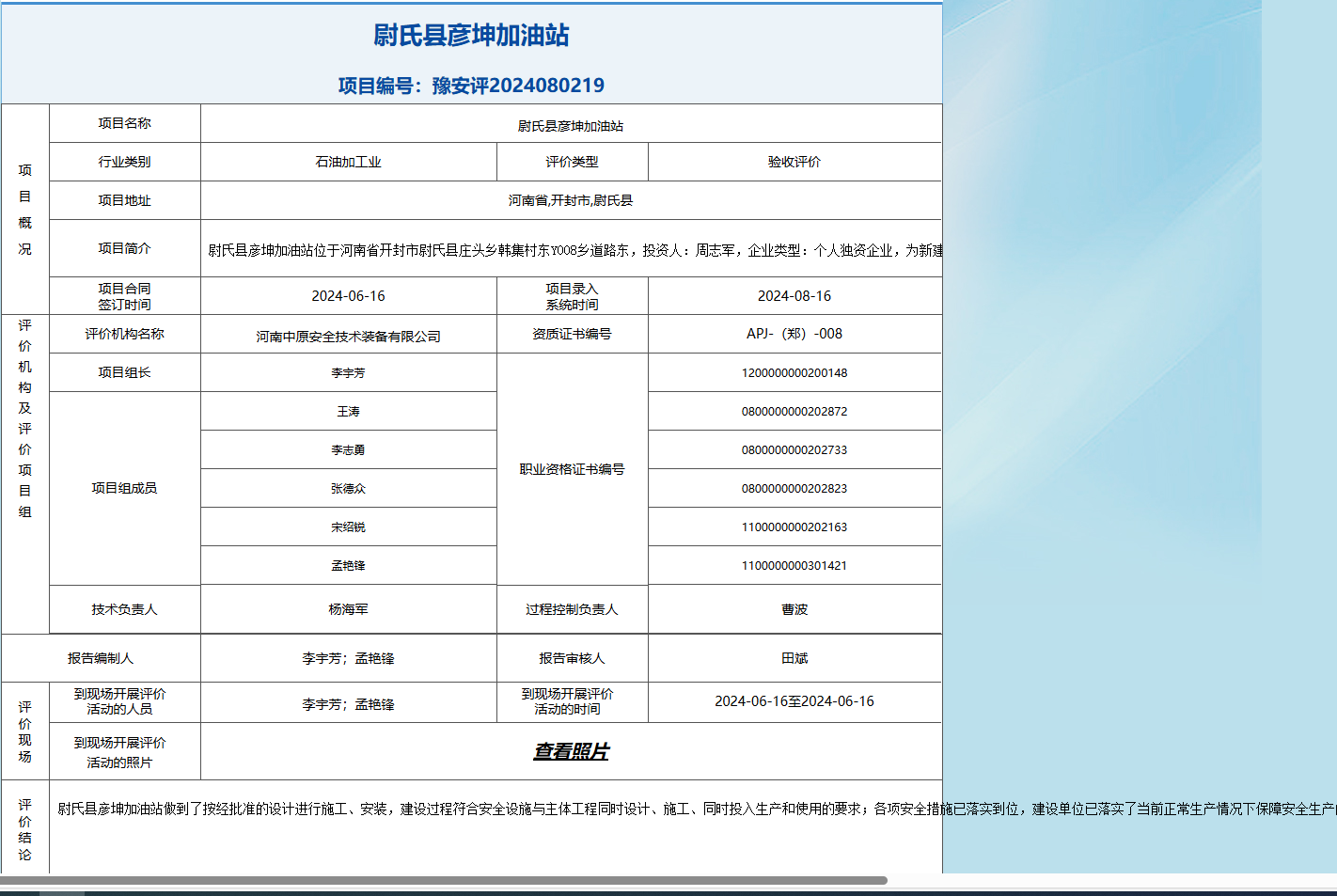
Task: Click the 项目简介 description text
Action: coord(575,250)
